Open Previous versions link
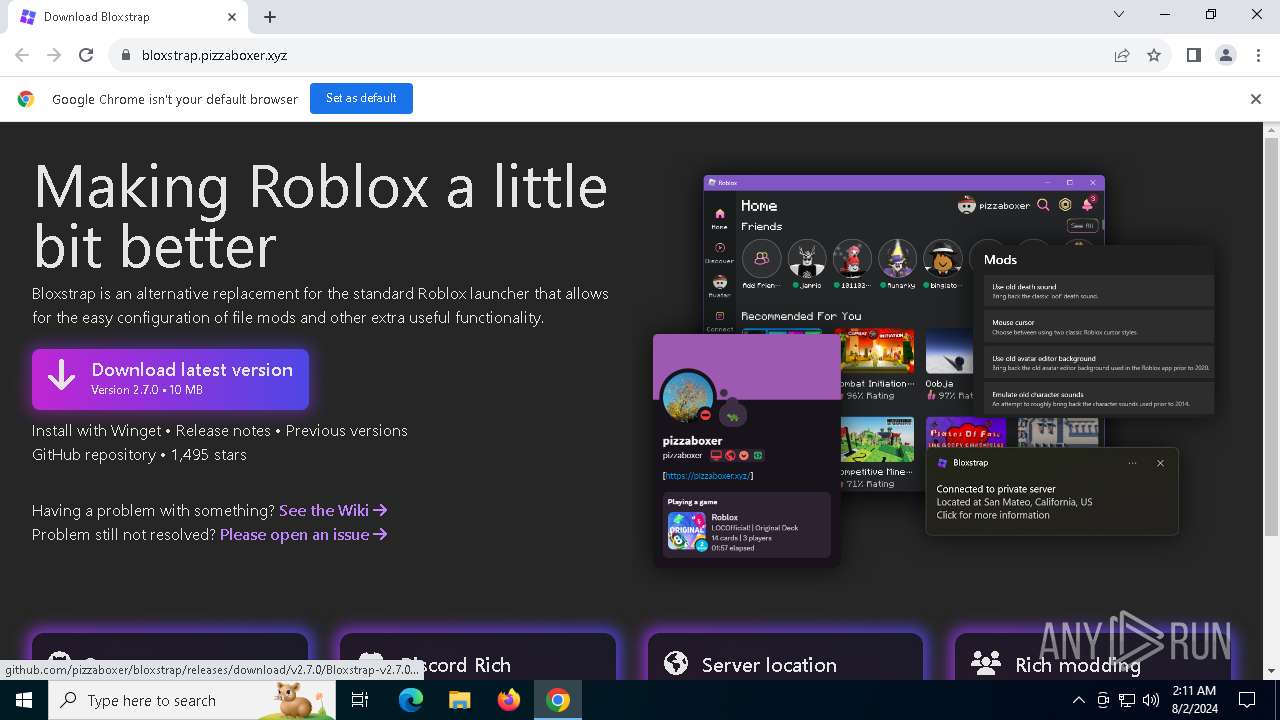The width and height of the screenshot is (1280, 720). point(347,431)
